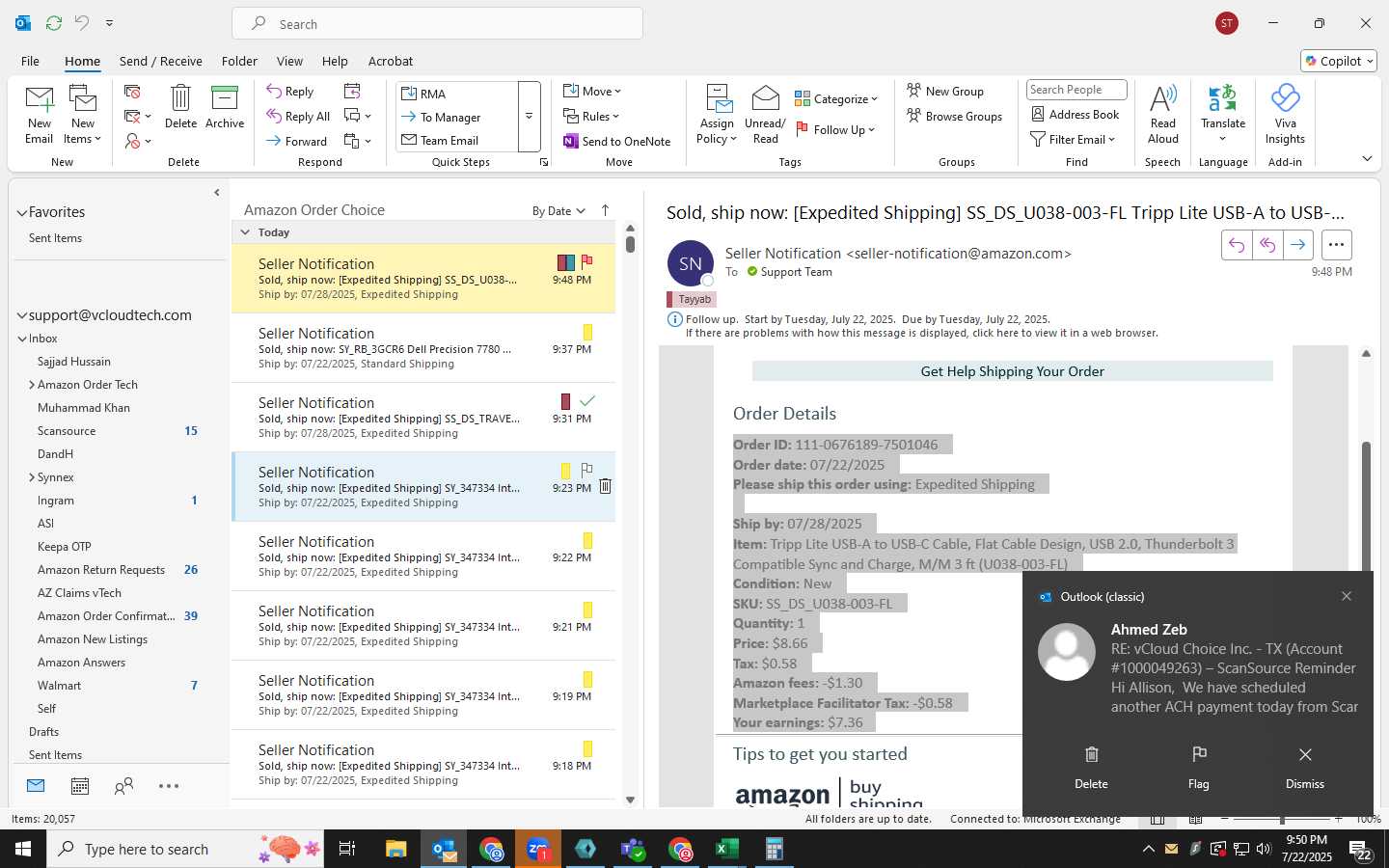Dismiss the Ahmed Zeb notification
The height and width of the screenshot is (868, 1389).
tap(1305, 767)
